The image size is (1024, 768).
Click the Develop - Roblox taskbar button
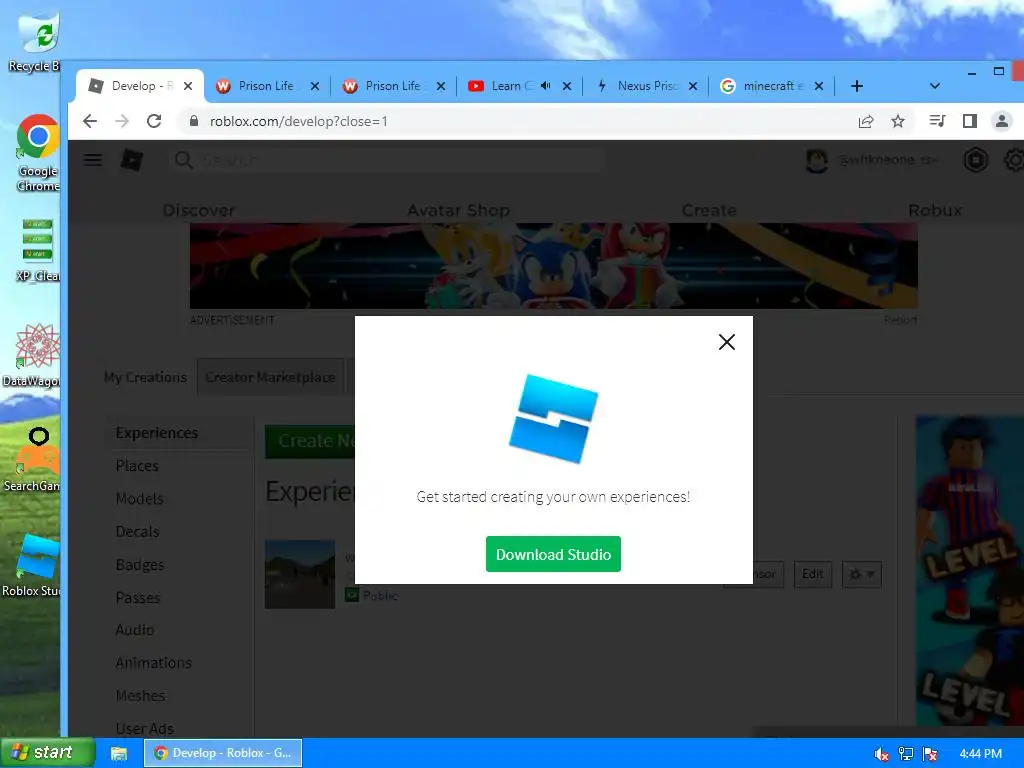click(223, 753)
